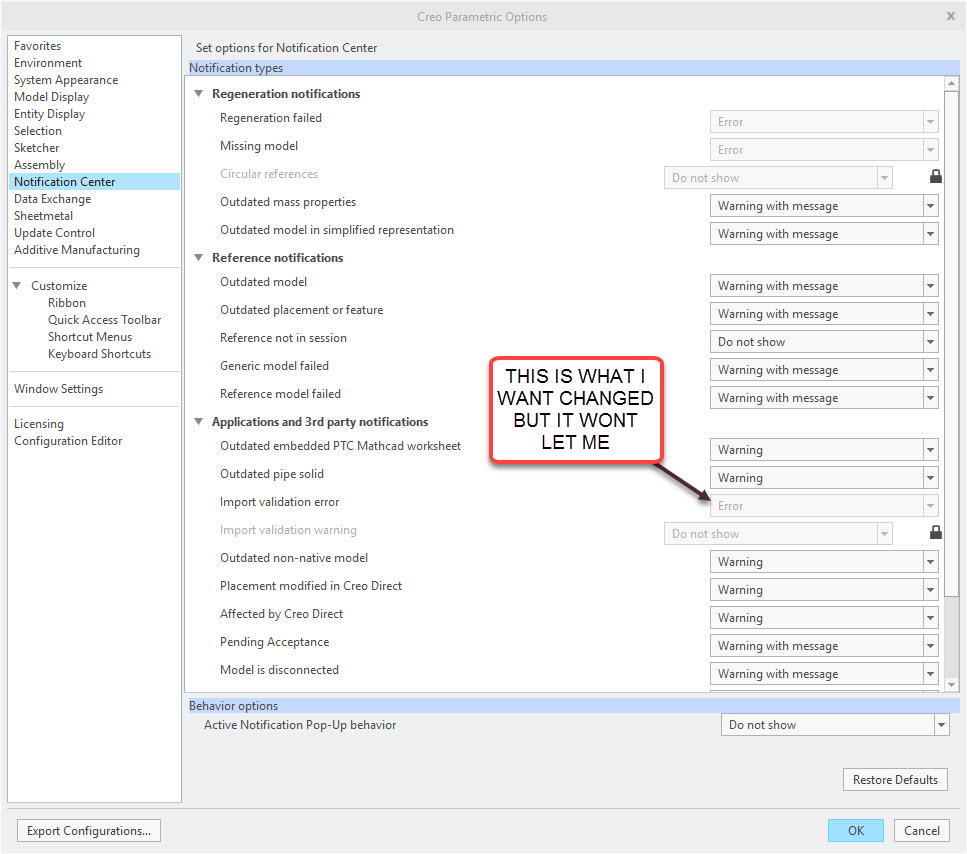Confirm changes with the OK button
The width and height of the screenshot is (967, 854).
click(855, 830)
